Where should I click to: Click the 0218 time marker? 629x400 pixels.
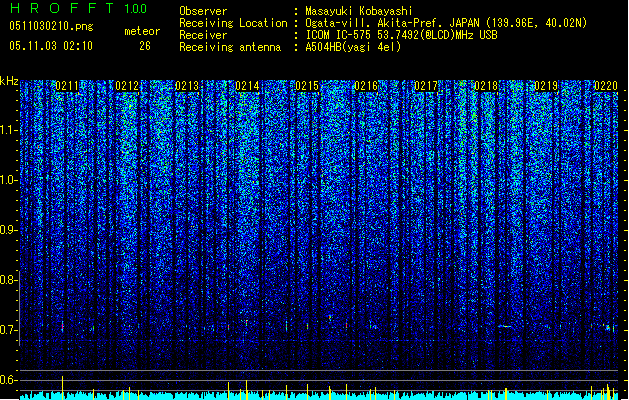486,86
